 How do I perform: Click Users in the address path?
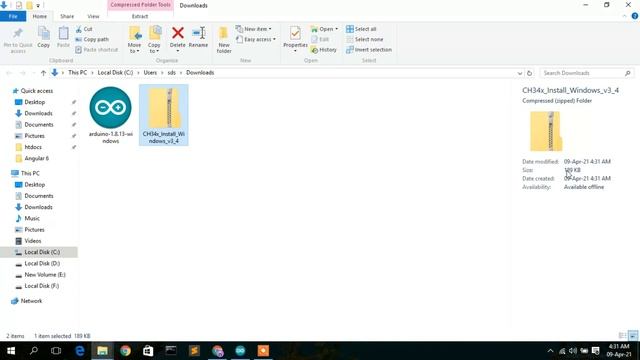click(150, 73)
